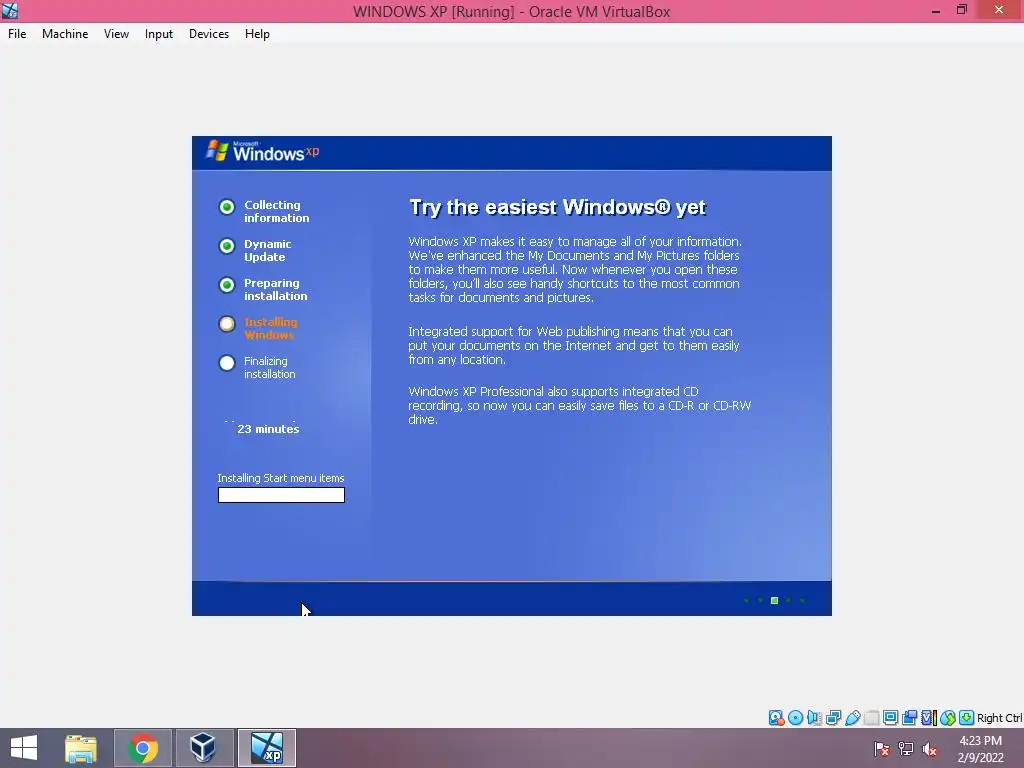Image resolution: width=1024 pixels, height=768 pixels.
Task: Close the VirtualBox window
Action: (x=999, y=10)
